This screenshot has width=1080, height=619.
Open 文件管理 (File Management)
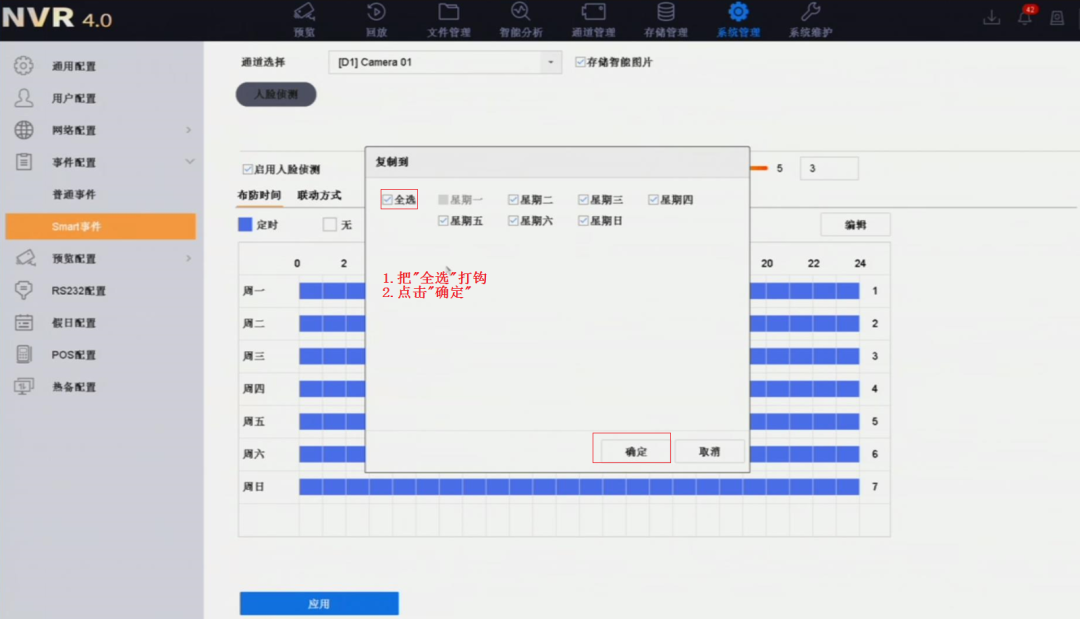click(448, 18)
